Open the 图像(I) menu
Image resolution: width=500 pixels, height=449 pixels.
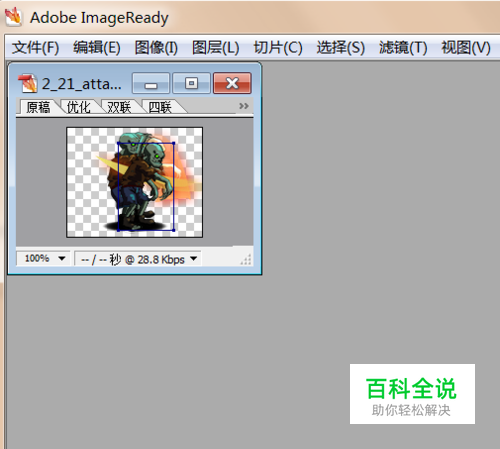[156, 48]
